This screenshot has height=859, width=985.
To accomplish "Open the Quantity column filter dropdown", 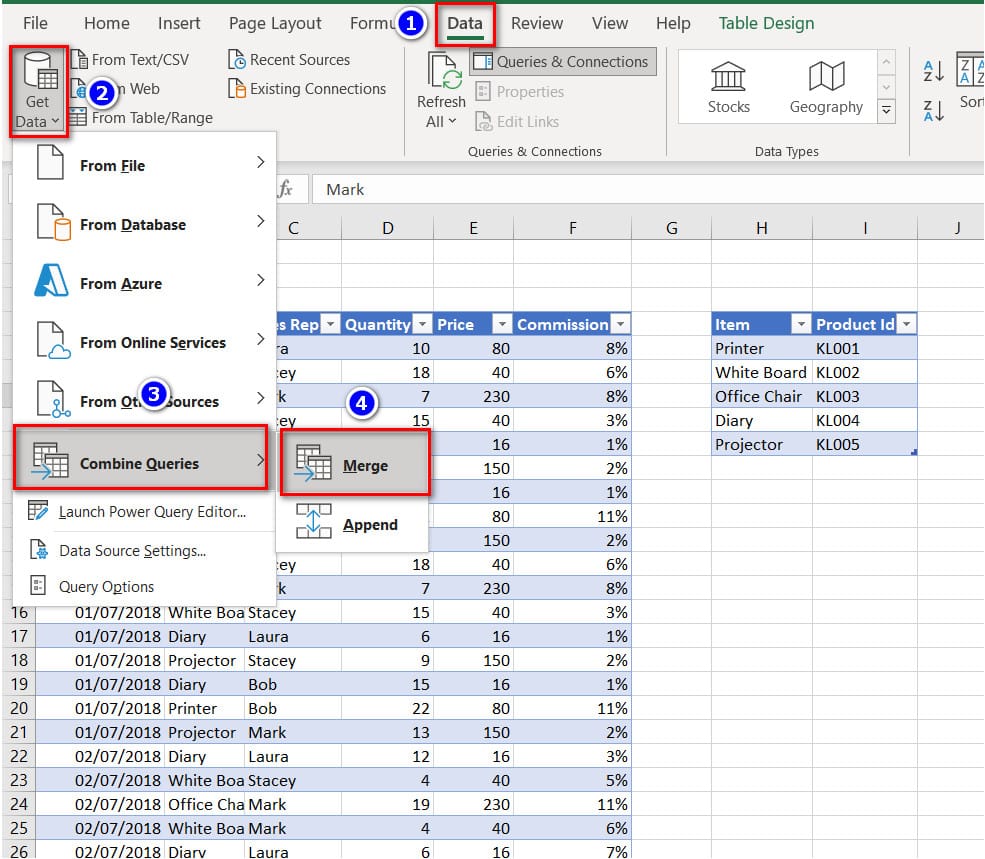I will (421, 325).
